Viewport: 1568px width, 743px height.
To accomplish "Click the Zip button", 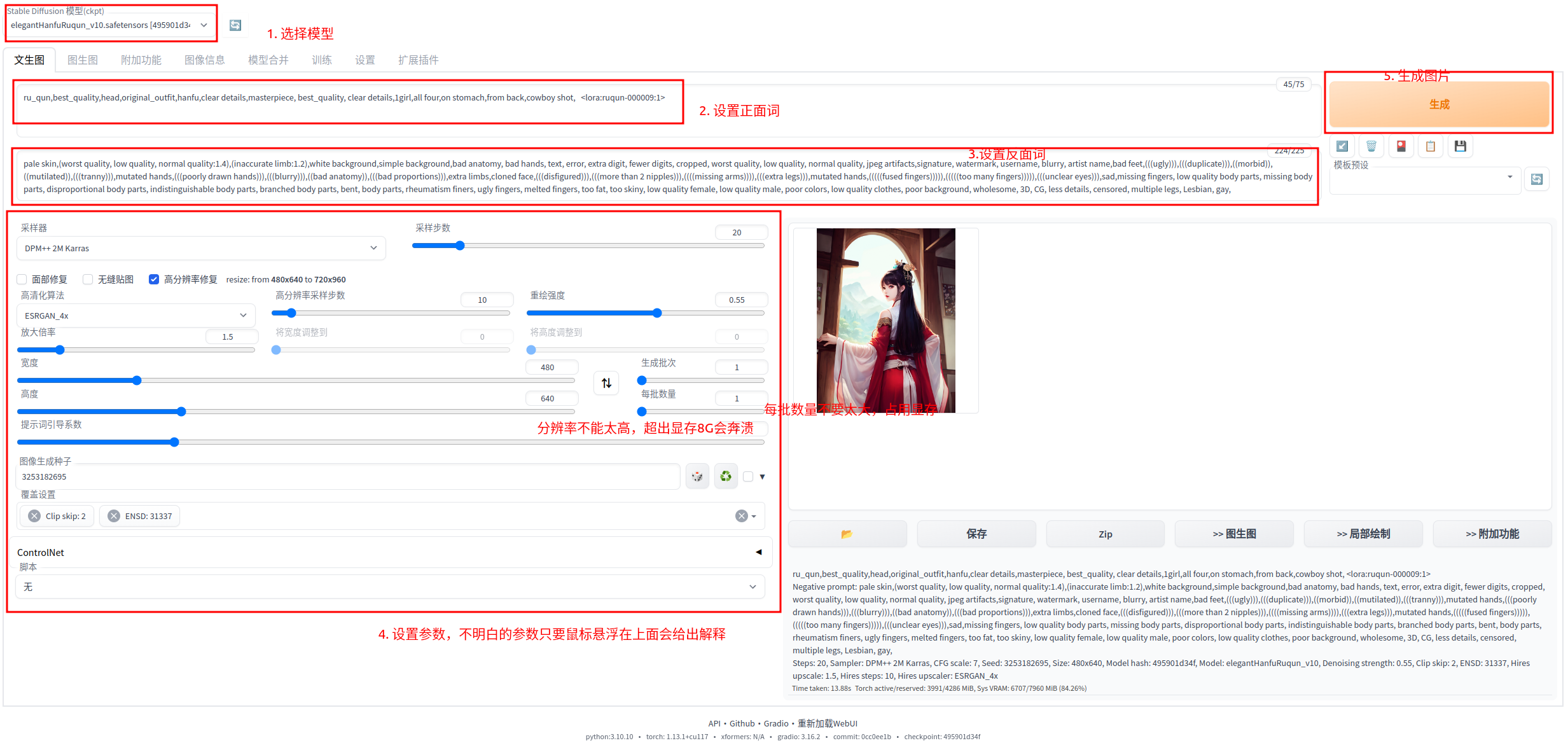I will pyautogui.click(x=1105, y=534).
